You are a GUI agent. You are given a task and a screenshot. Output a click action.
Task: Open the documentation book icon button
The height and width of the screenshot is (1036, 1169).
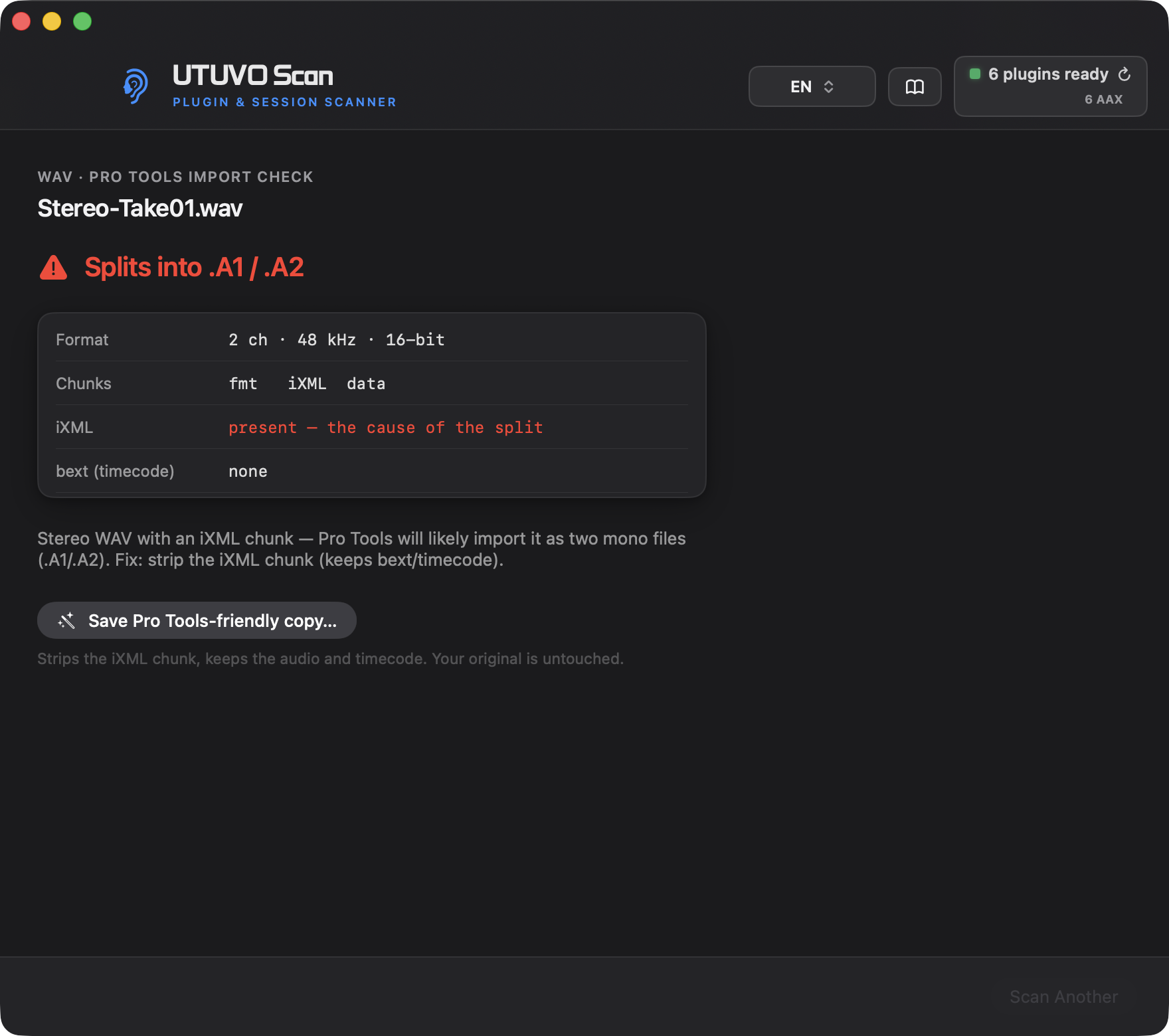(x=915, y=86)
